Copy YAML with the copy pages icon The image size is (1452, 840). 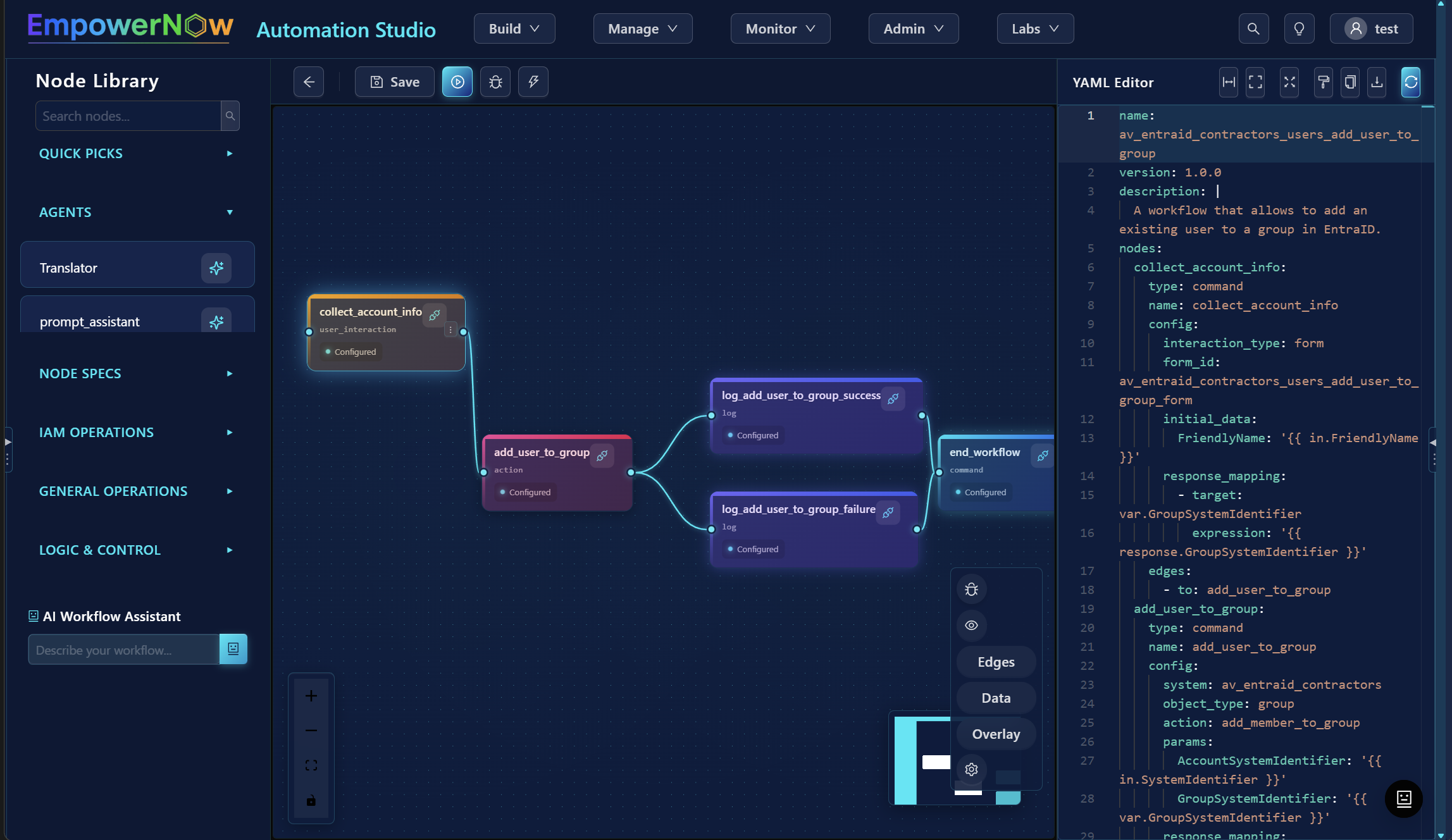click(1350, 82)
